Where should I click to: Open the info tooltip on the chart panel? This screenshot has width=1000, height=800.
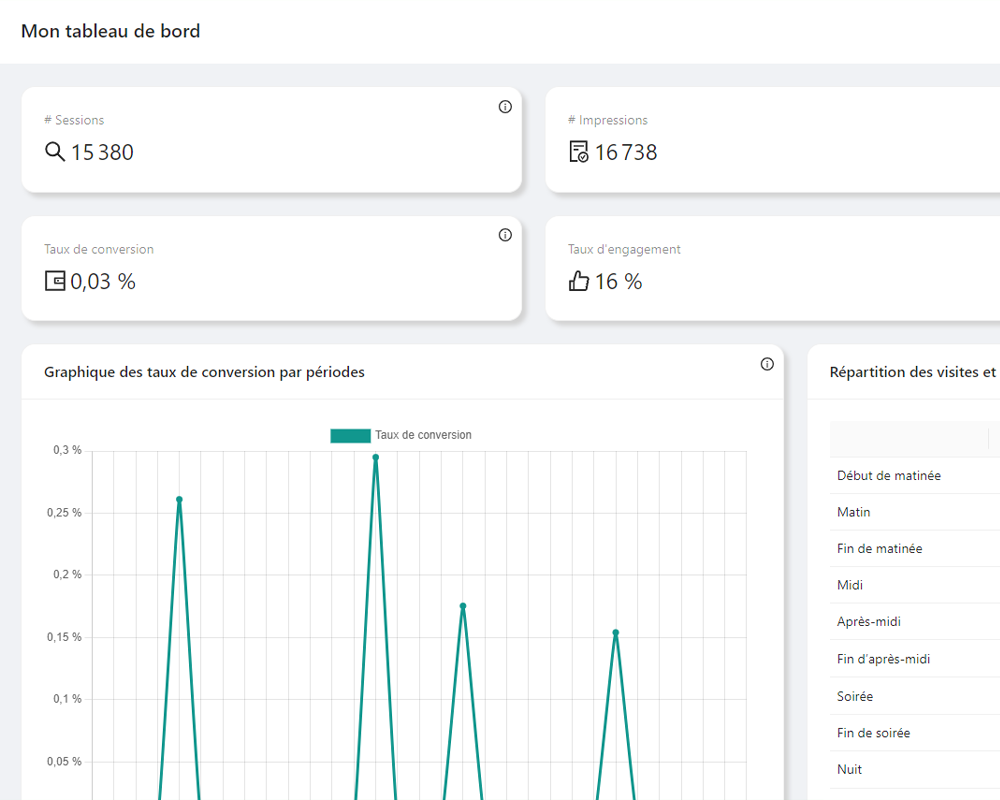point(767,366)
